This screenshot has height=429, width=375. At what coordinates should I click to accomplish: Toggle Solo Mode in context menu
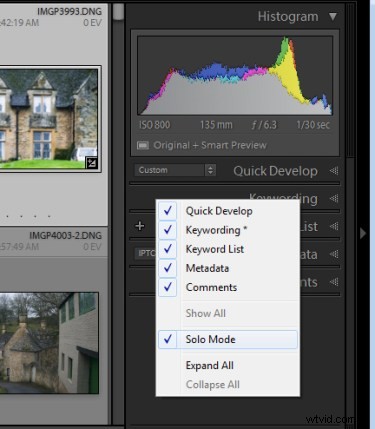(228, 339)
